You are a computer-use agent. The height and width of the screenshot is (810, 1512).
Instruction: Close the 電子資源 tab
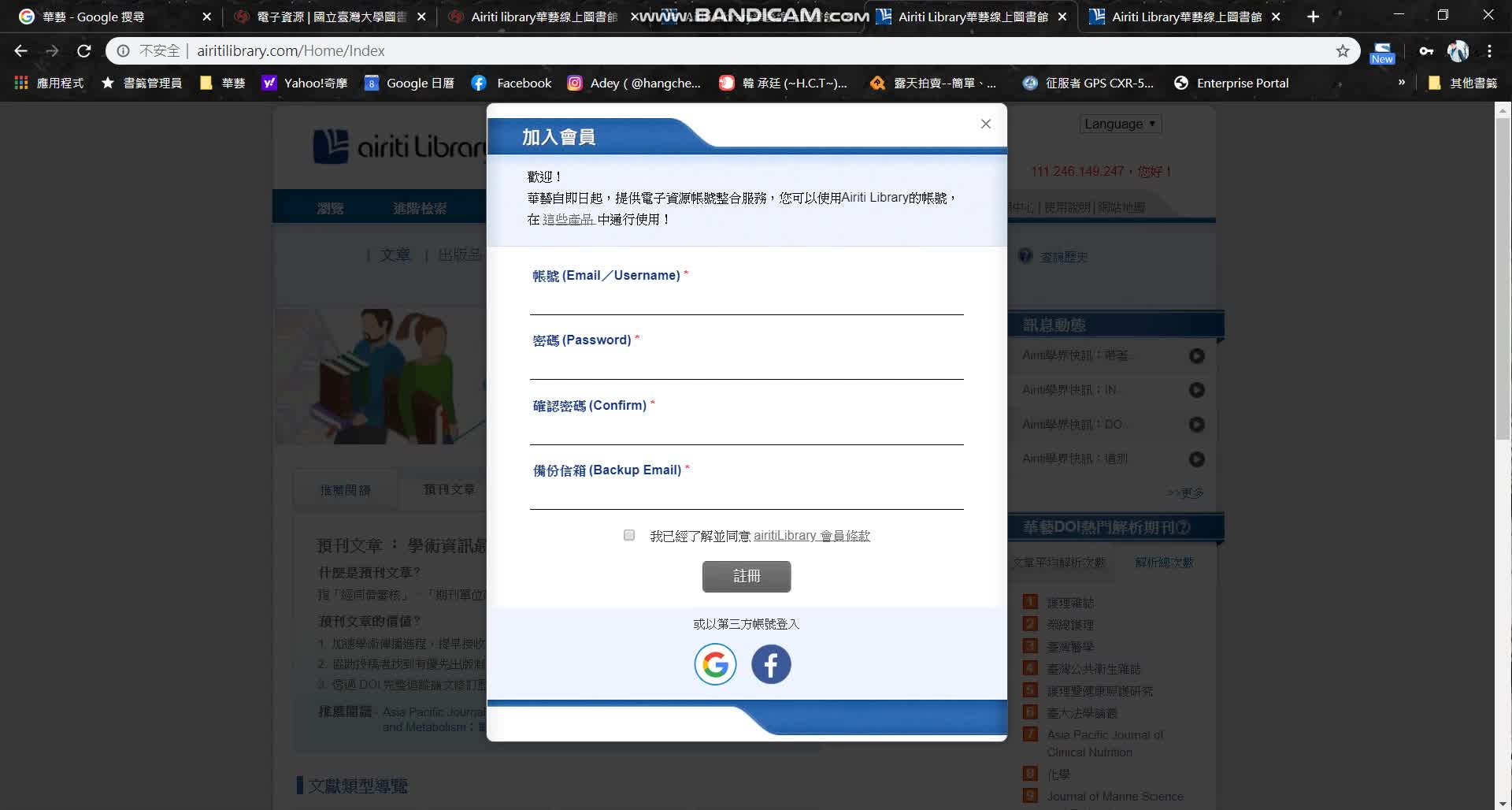[421, 17]
